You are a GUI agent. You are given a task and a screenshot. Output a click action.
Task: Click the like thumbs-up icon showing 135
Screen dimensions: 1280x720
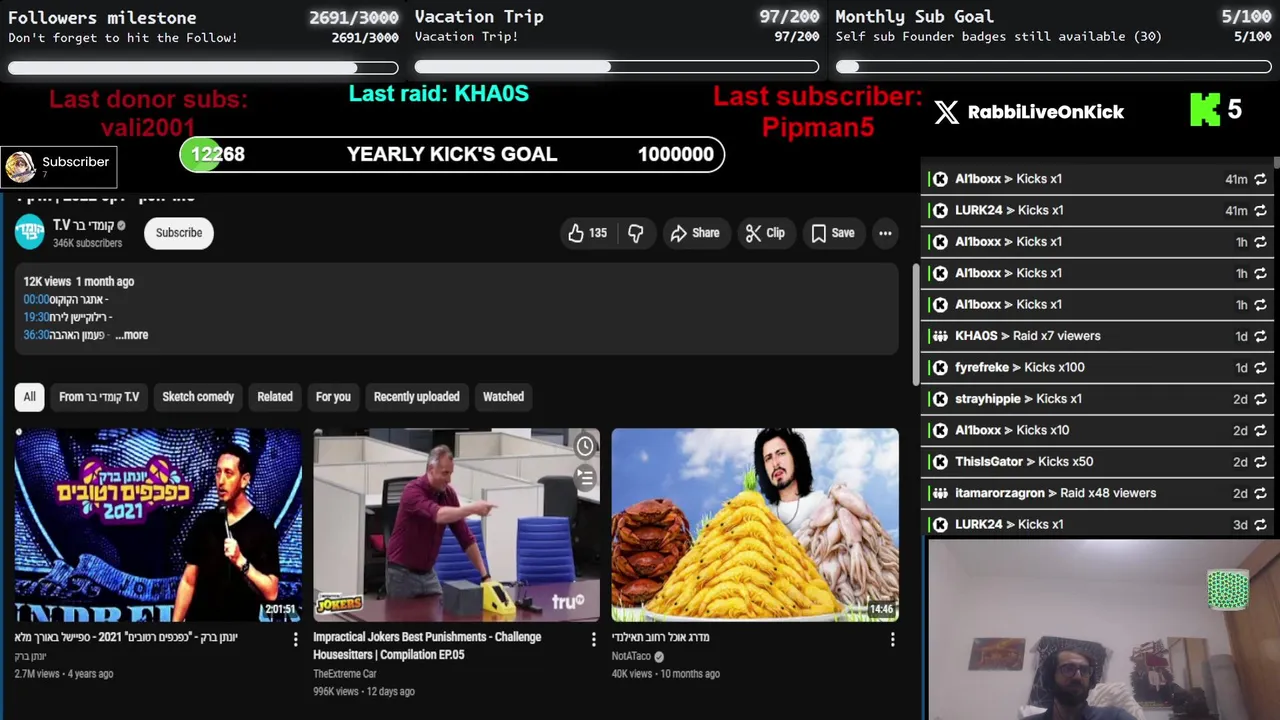pos(576,233)
